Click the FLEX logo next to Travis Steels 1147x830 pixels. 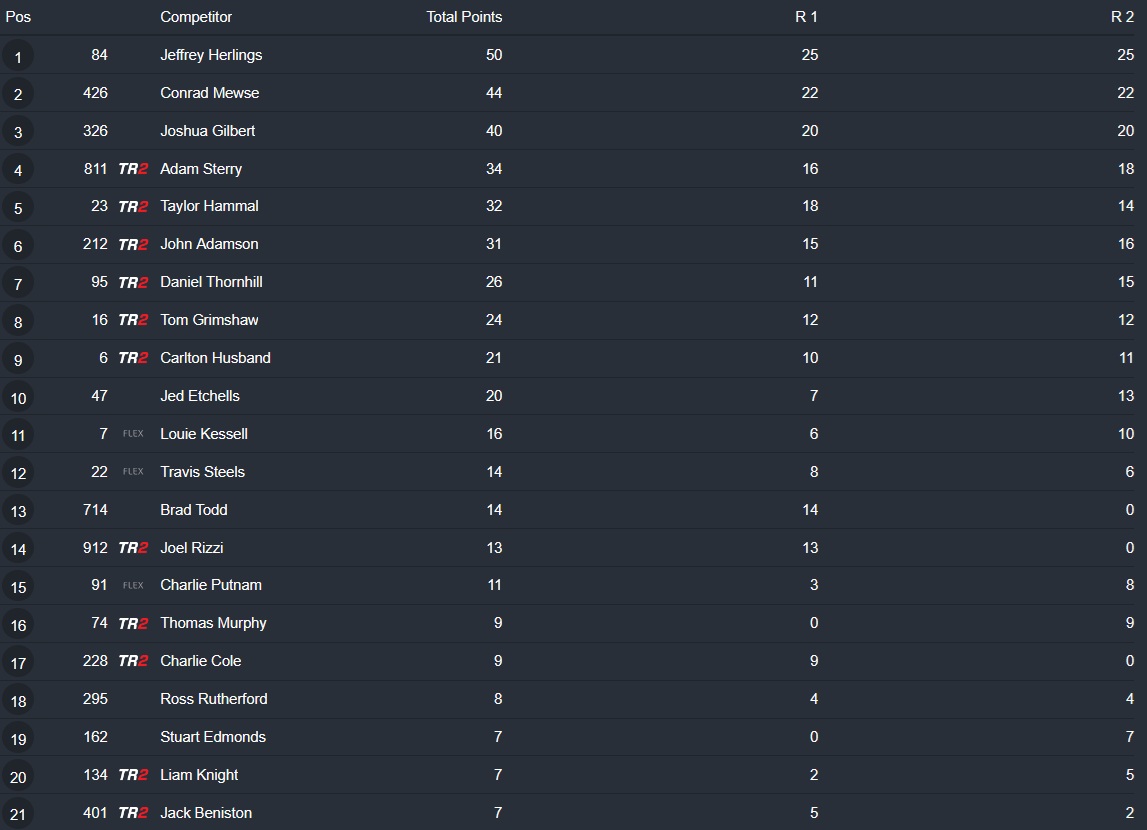(133, 472)
